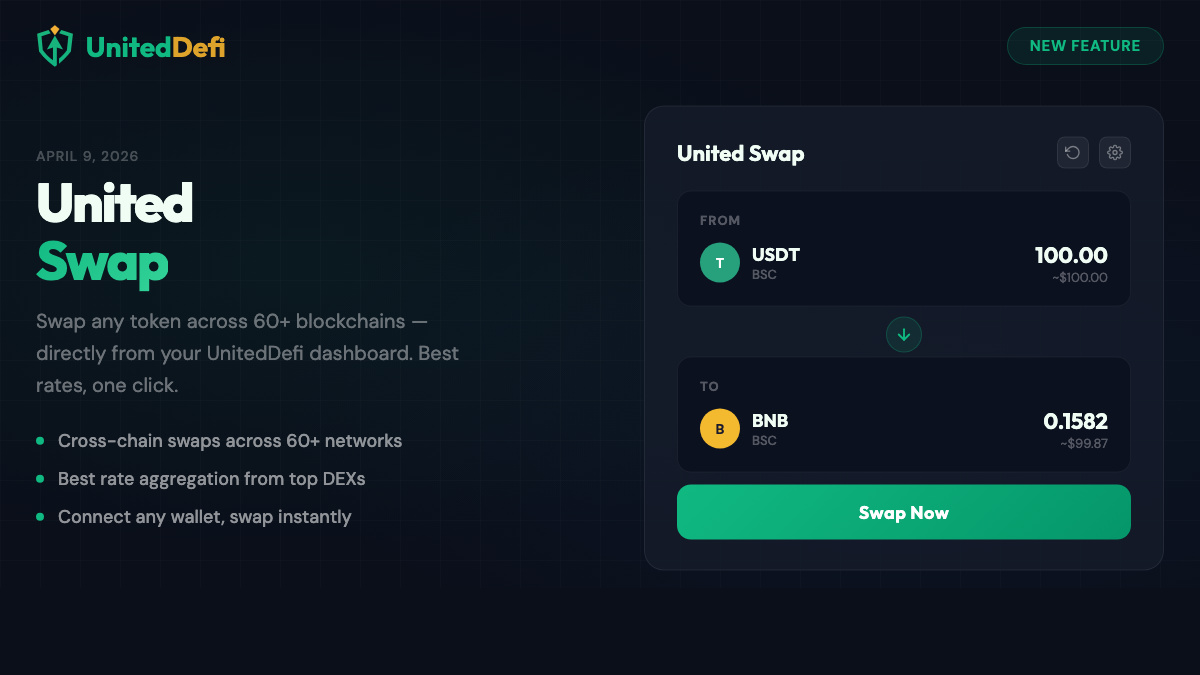Image resolution: width=1200 pixels, height=675 pixels.
Task: Click the BNB token circle icon
Action: click(x=719, y=428)
